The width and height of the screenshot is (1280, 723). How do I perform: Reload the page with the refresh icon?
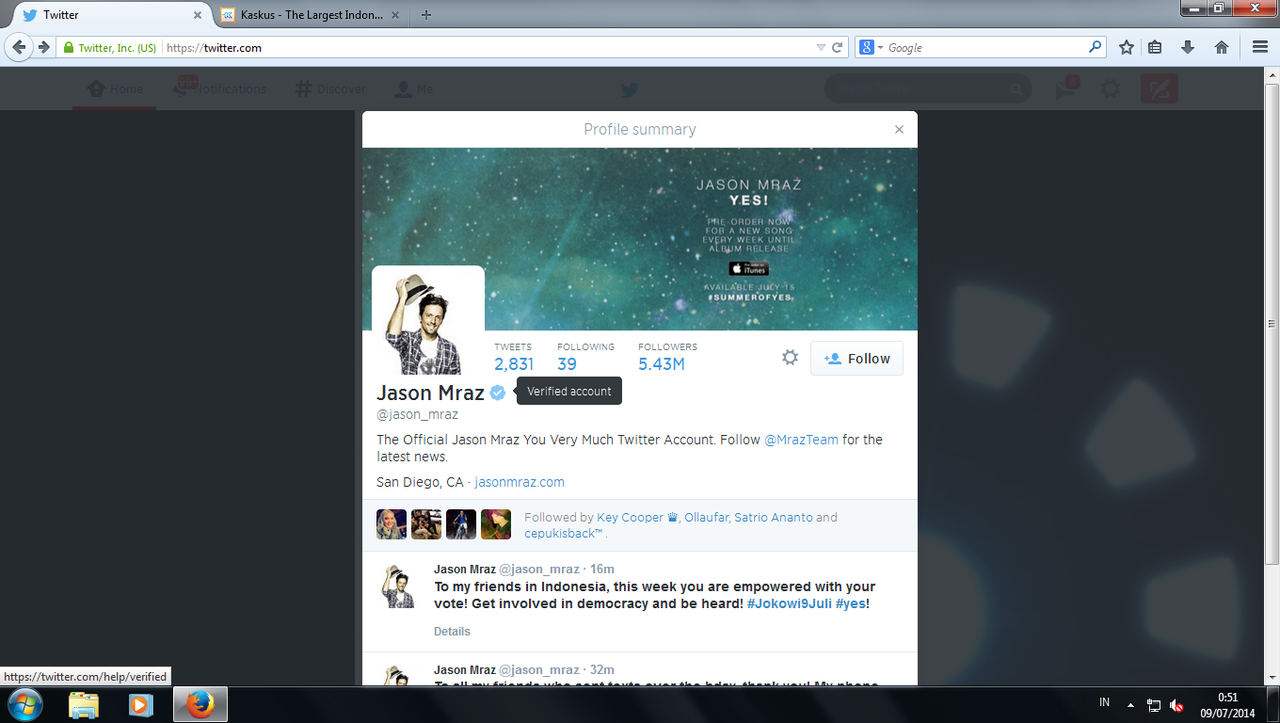pos(837,47)
